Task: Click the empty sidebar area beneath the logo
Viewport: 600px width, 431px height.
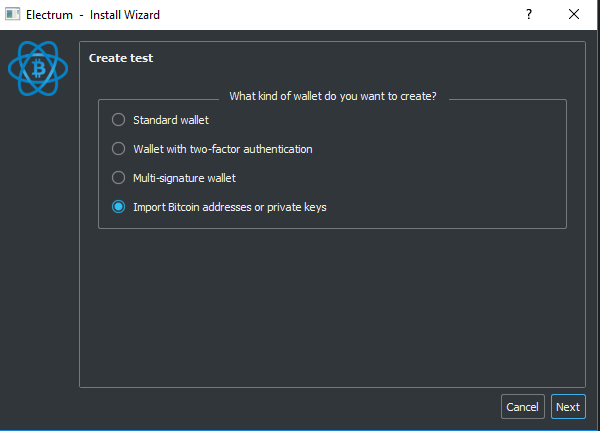Action: click(38, 250)
